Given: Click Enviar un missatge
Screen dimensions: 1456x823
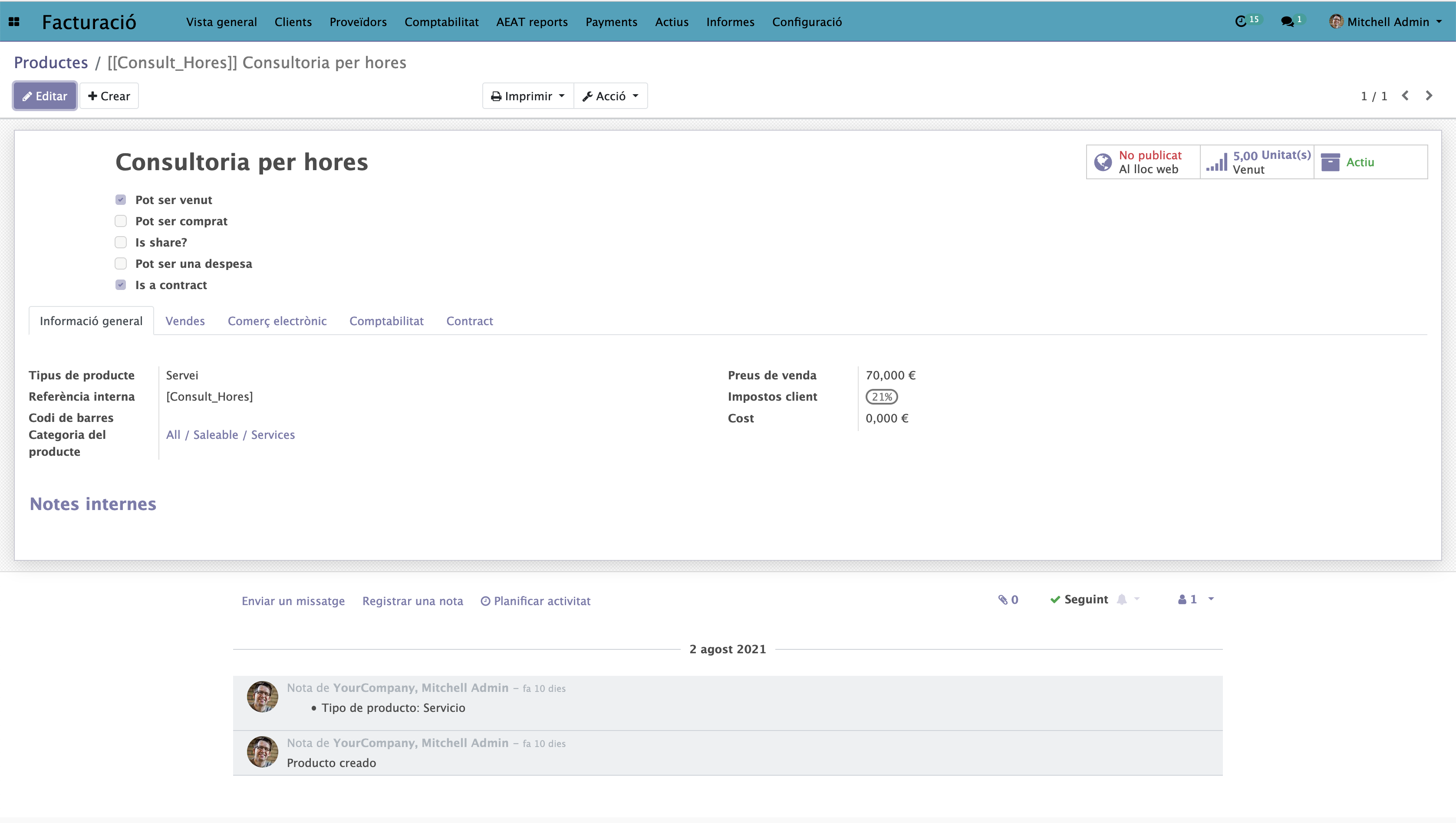Looking at the screenshot, I should click(293, 601).
